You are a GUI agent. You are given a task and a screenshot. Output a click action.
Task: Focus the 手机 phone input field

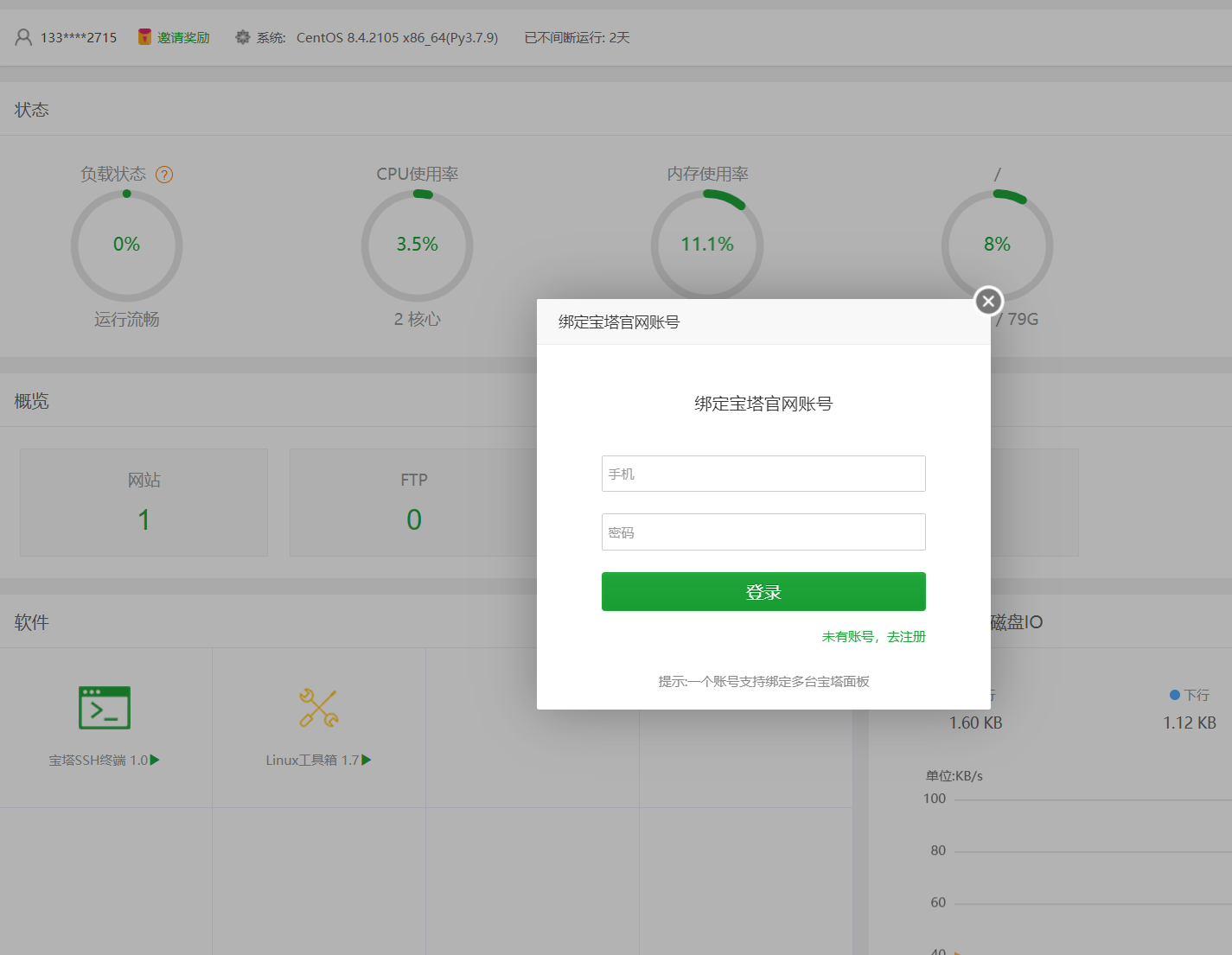pos(763,474)
